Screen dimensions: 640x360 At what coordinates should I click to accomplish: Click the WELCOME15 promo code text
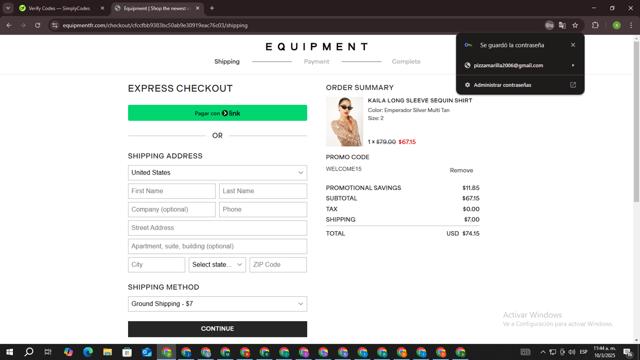pos(344,169)
